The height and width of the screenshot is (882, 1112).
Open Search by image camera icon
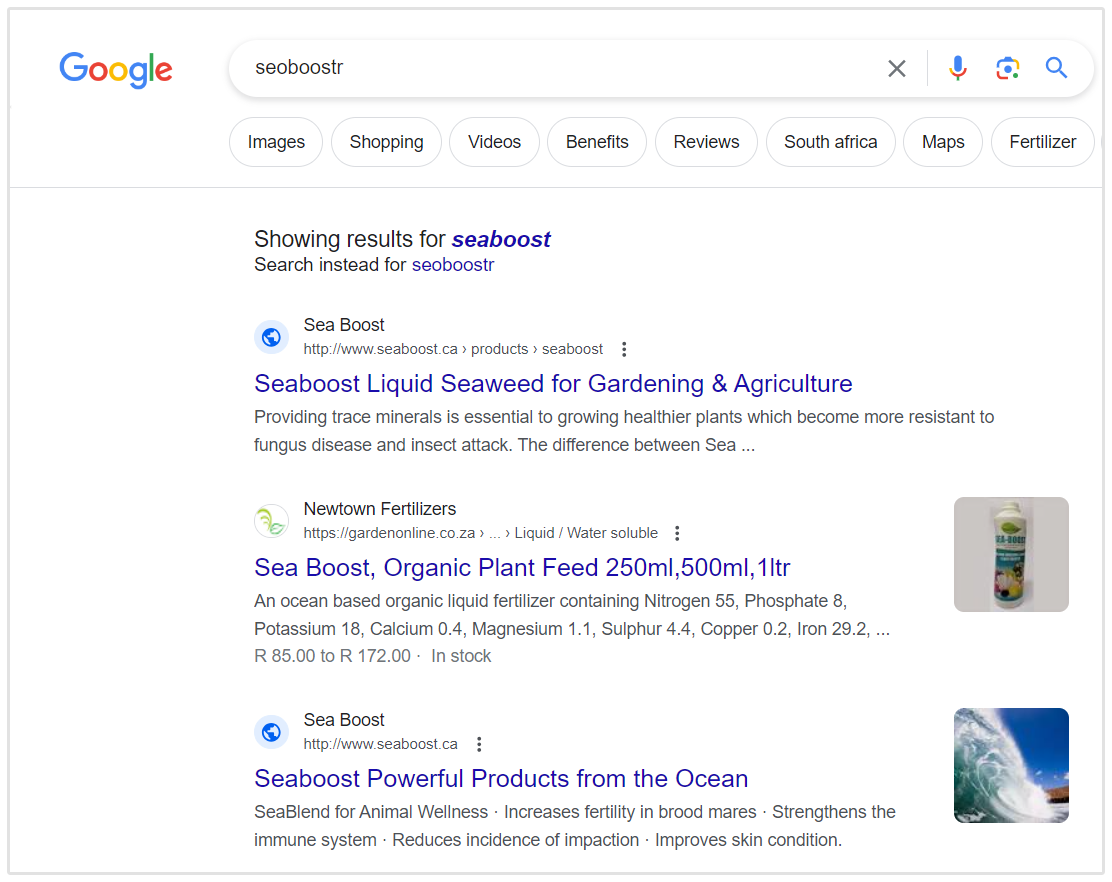1007,68
